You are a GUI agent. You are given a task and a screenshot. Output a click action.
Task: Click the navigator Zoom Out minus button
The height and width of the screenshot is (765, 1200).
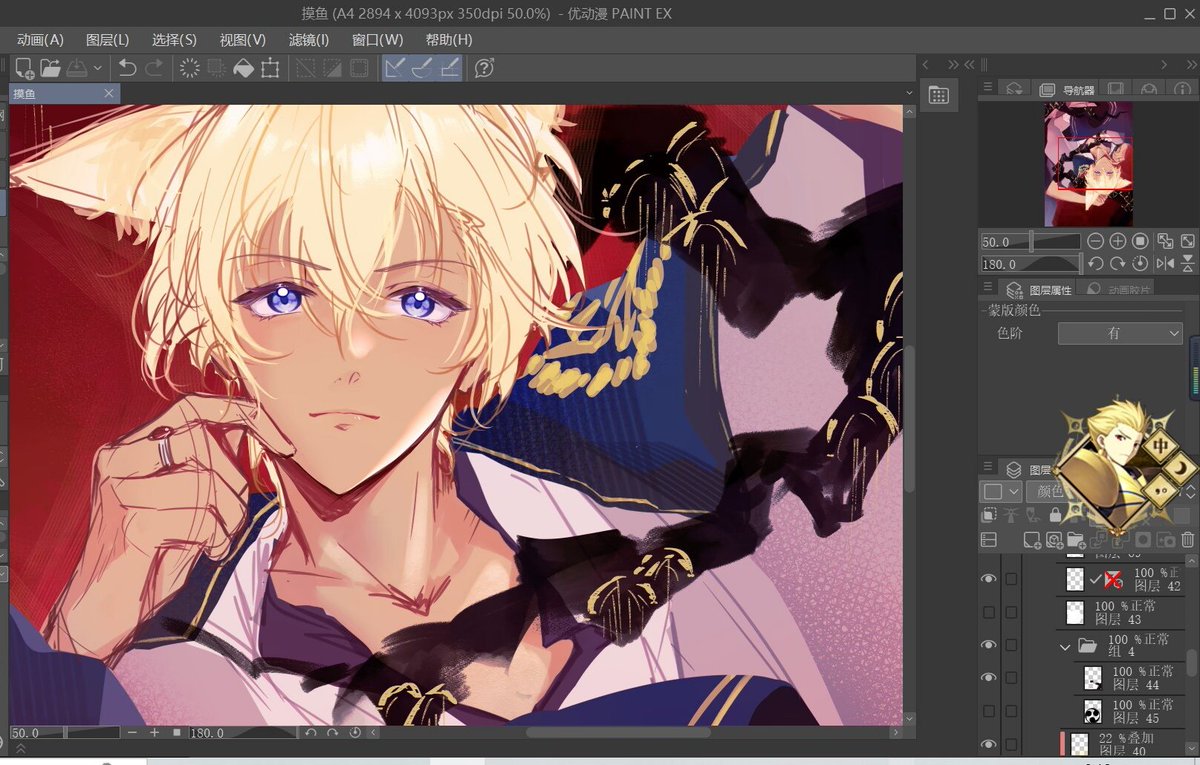coord(1096,241)
